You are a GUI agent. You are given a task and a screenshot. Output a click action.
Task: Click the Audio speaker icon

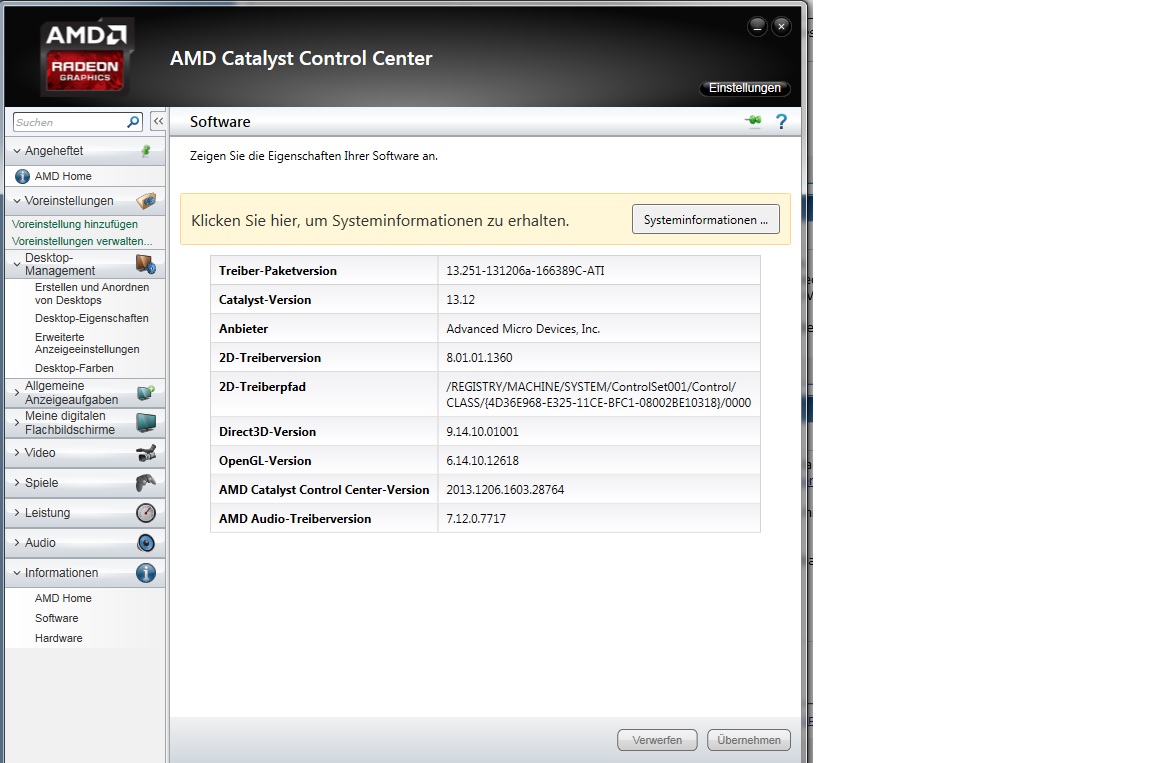(146, 543)
